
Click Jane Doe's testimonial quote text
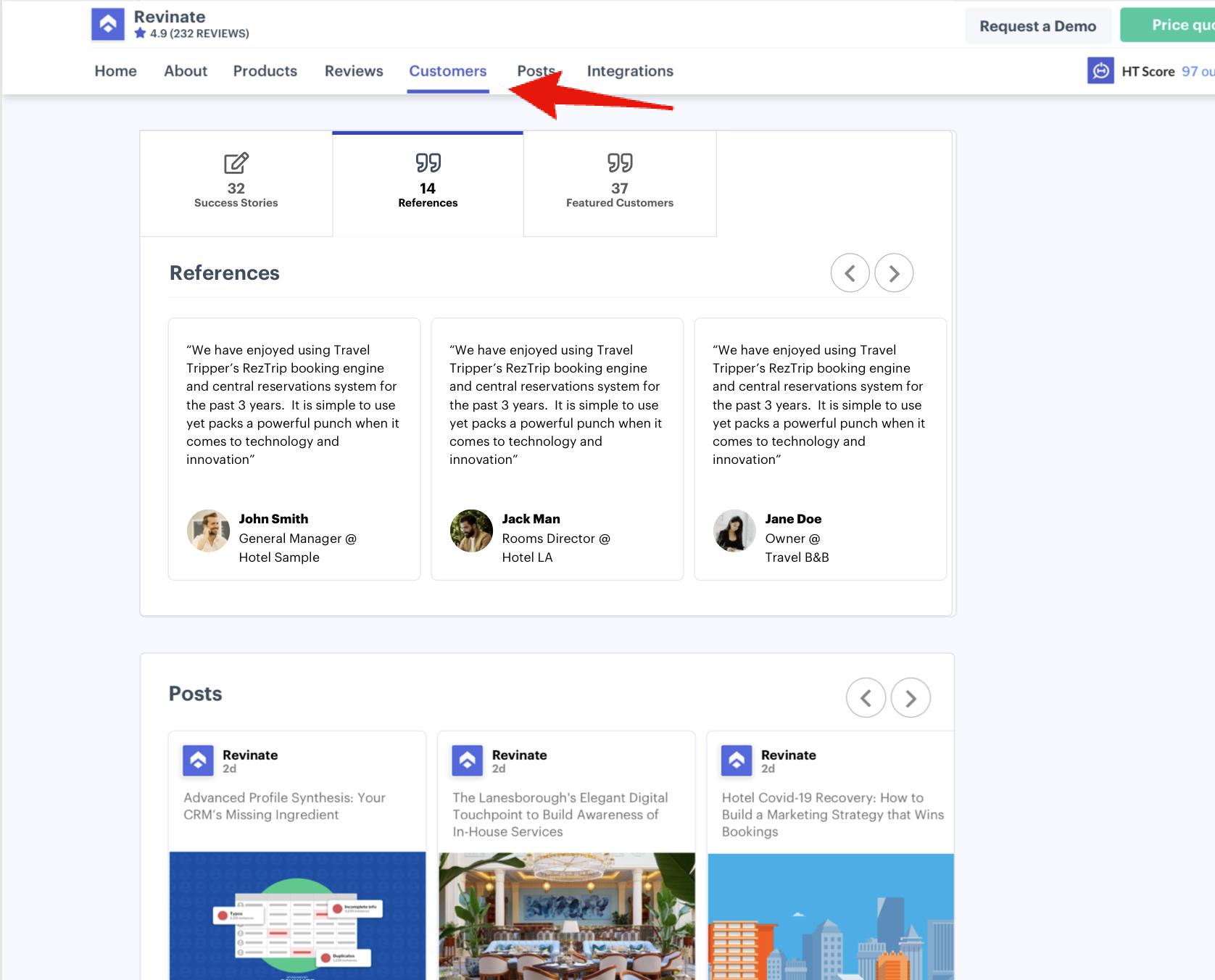tap(819, 404)
